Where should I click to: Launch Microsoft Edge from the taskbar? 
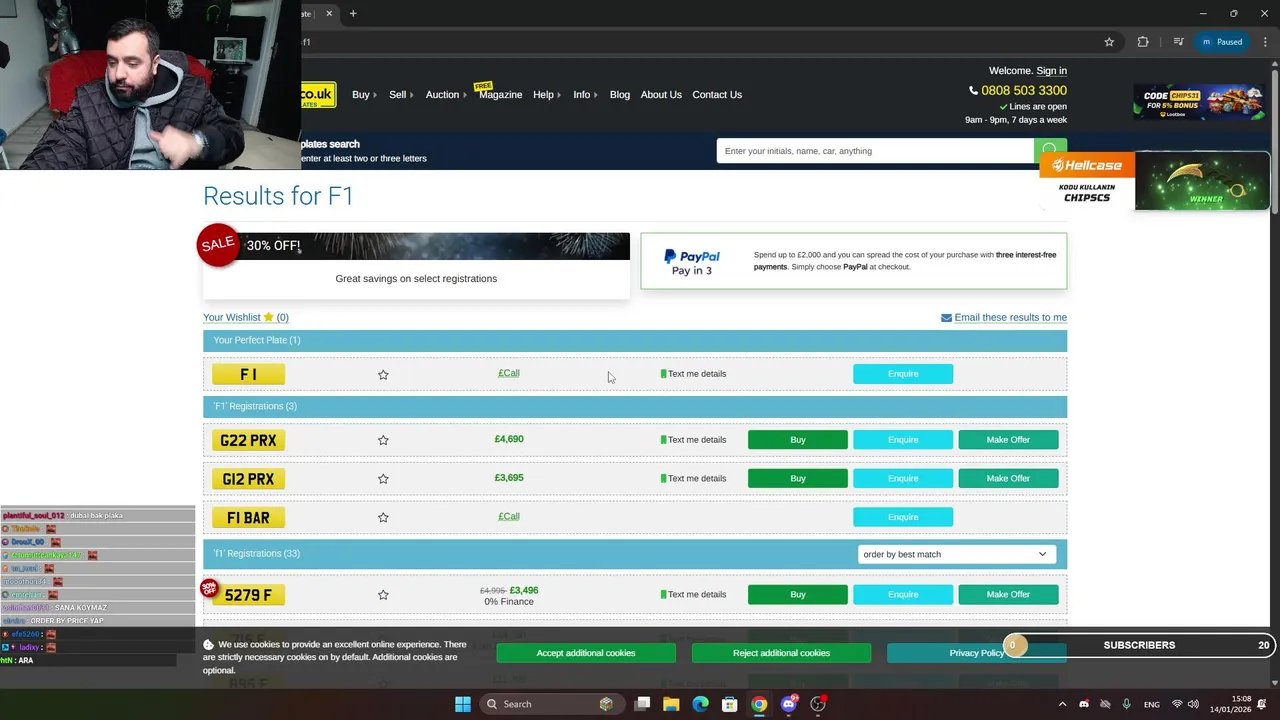click(x=700, y=704)
